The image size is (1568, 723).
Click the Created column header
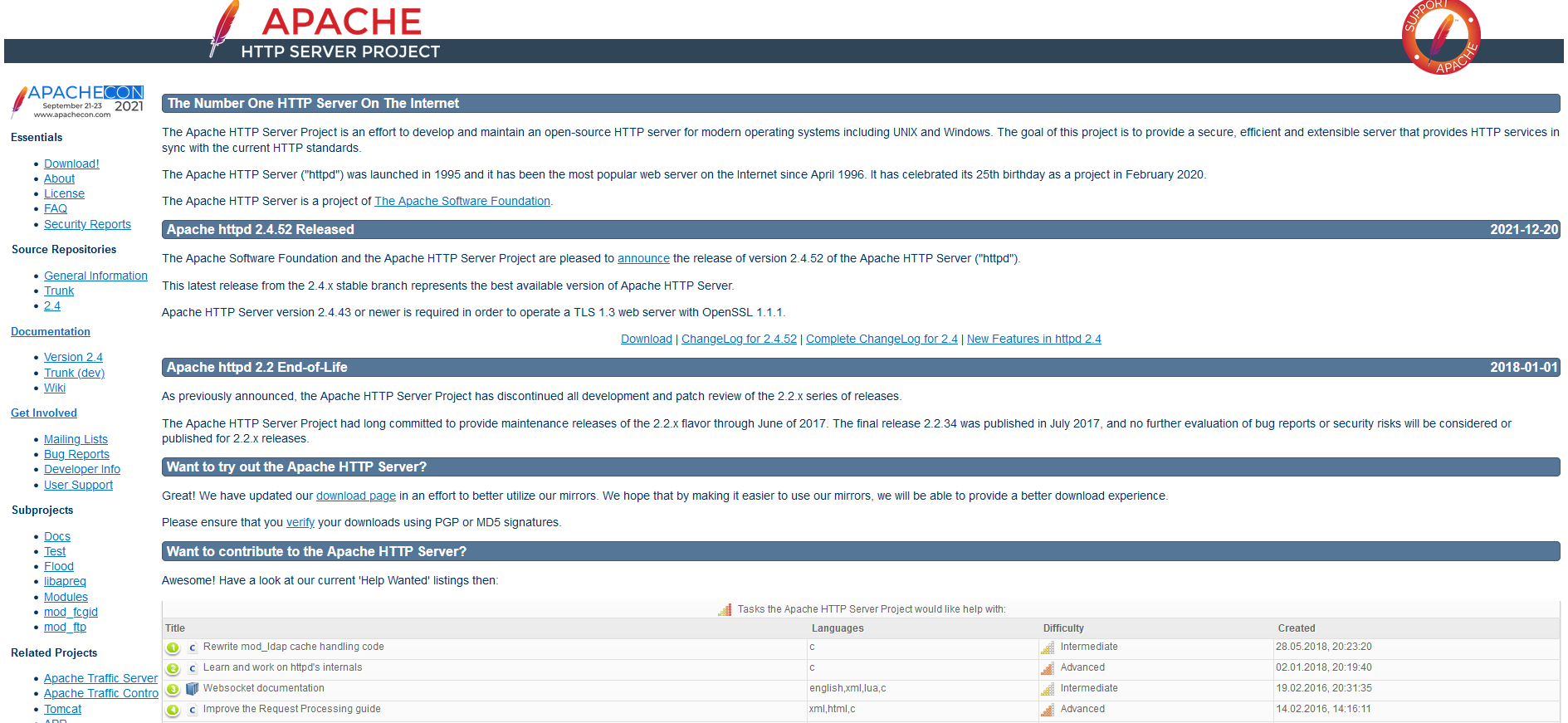click(x=1297, y=628)
